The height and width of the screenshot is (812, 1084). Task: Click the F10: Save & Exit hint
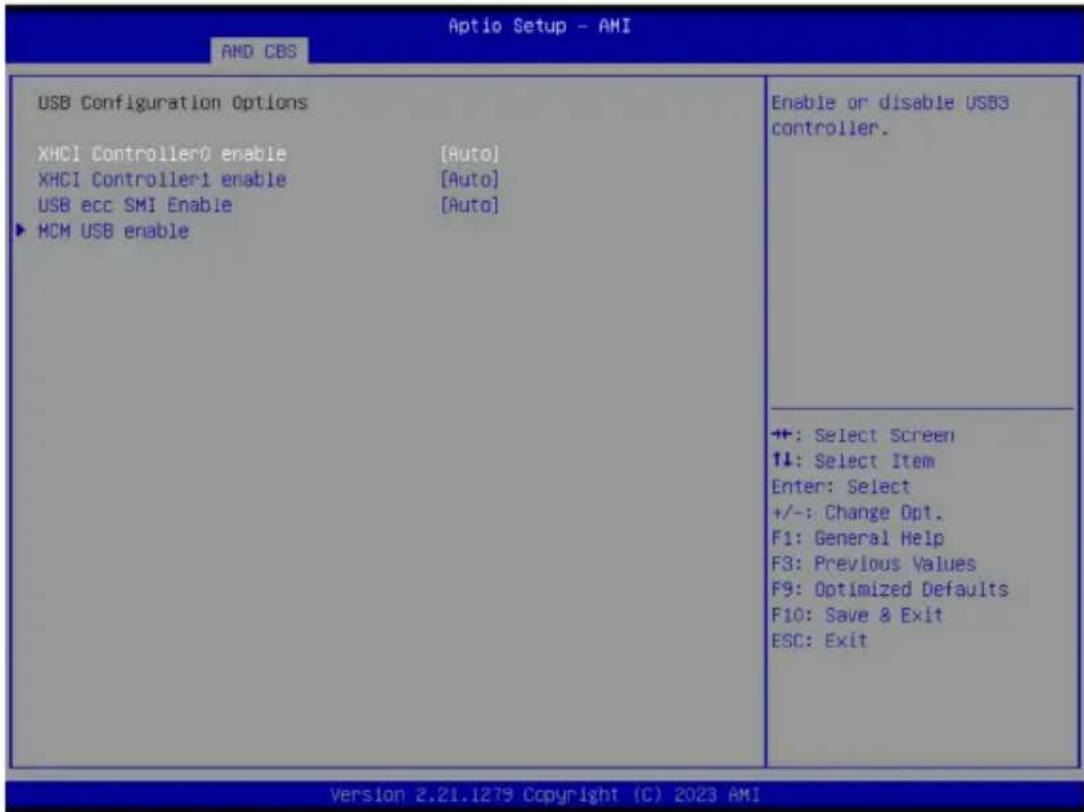[857, 614]
